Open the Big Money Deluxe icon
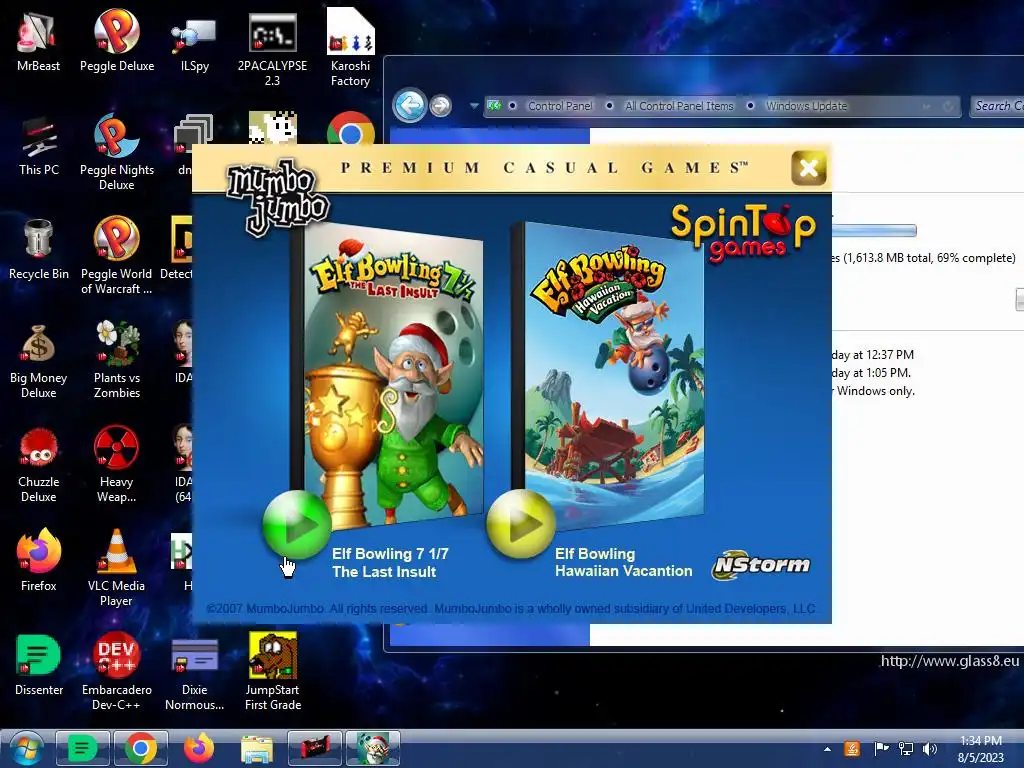Viewport: 1024px width, 768px height. pyautogui.click(x=39, y=360)
